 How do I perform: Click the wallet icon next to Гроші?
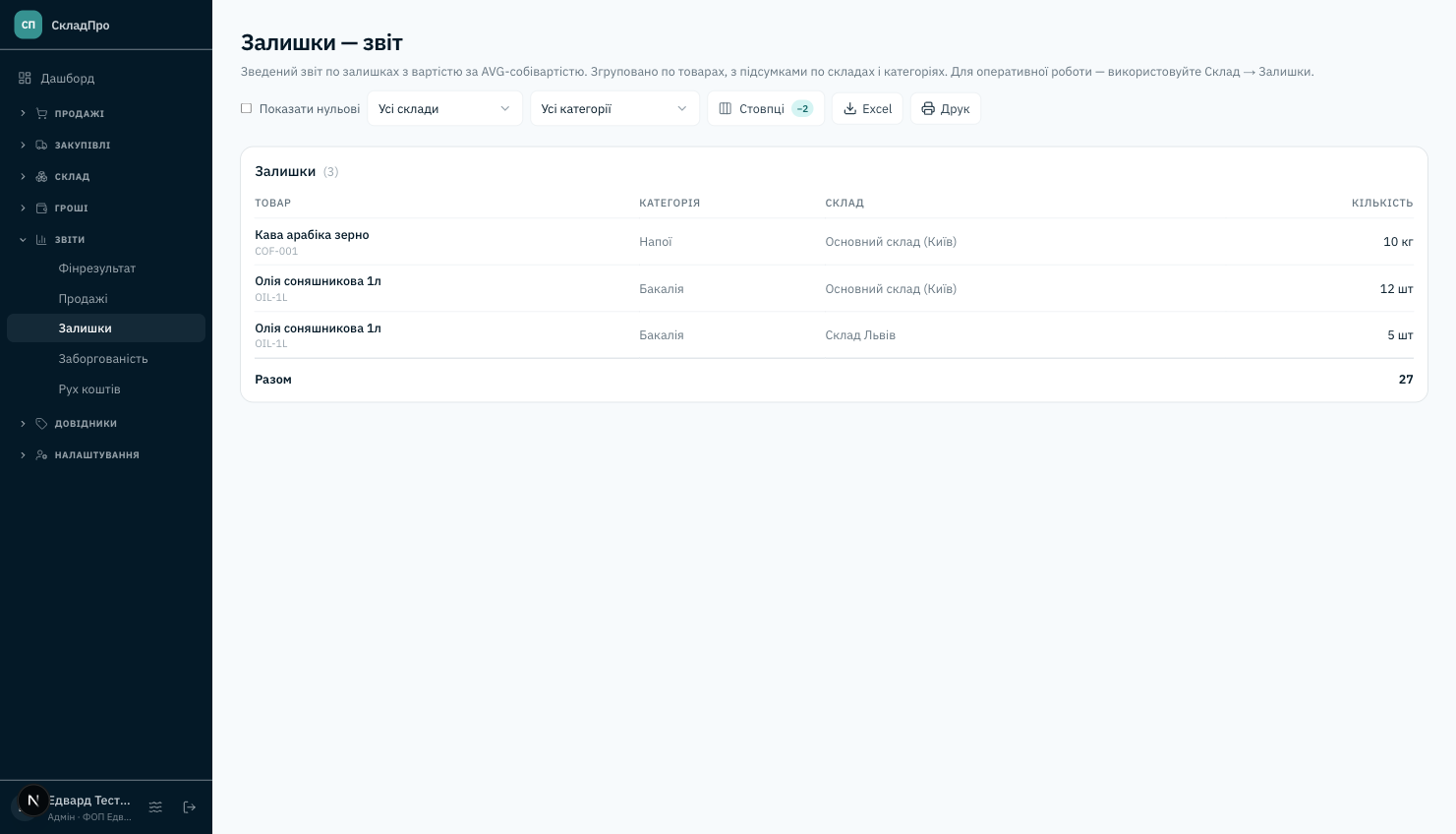click(x=41, y=208)
